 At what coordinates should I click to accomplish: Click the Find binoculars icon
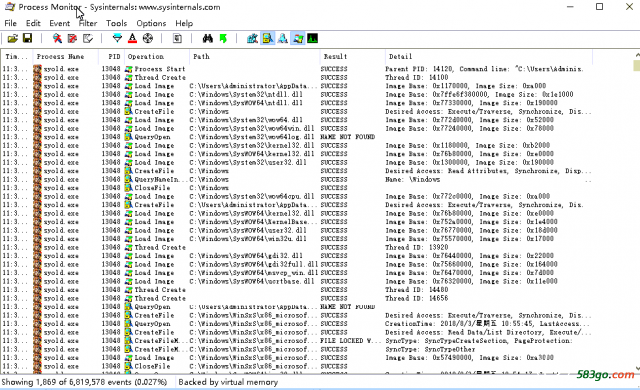tap(208, 39)
